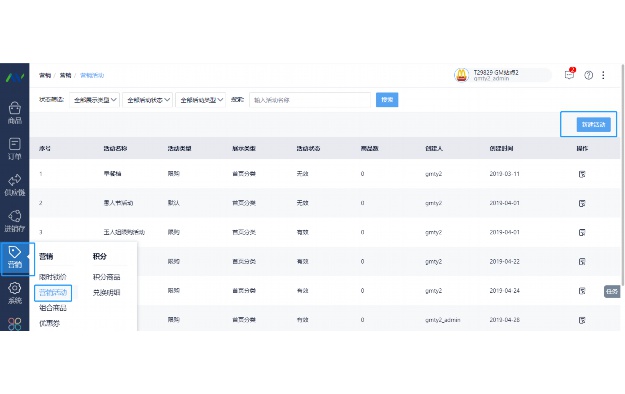Click the date cell 2019-04-24
Image resolution: width=625 pixels, height=394 pixels.
tap(505, 291)
